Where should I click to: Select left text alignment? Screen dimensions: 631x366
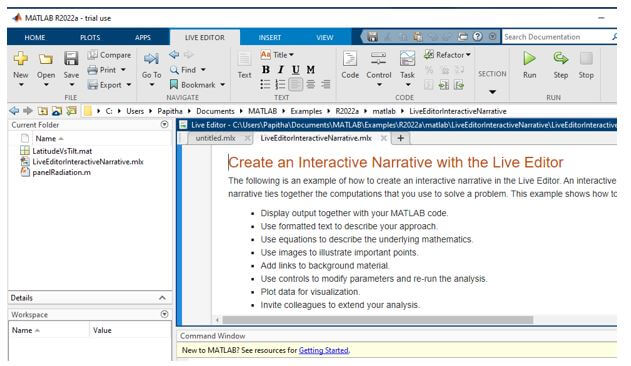tap(296, 84)
